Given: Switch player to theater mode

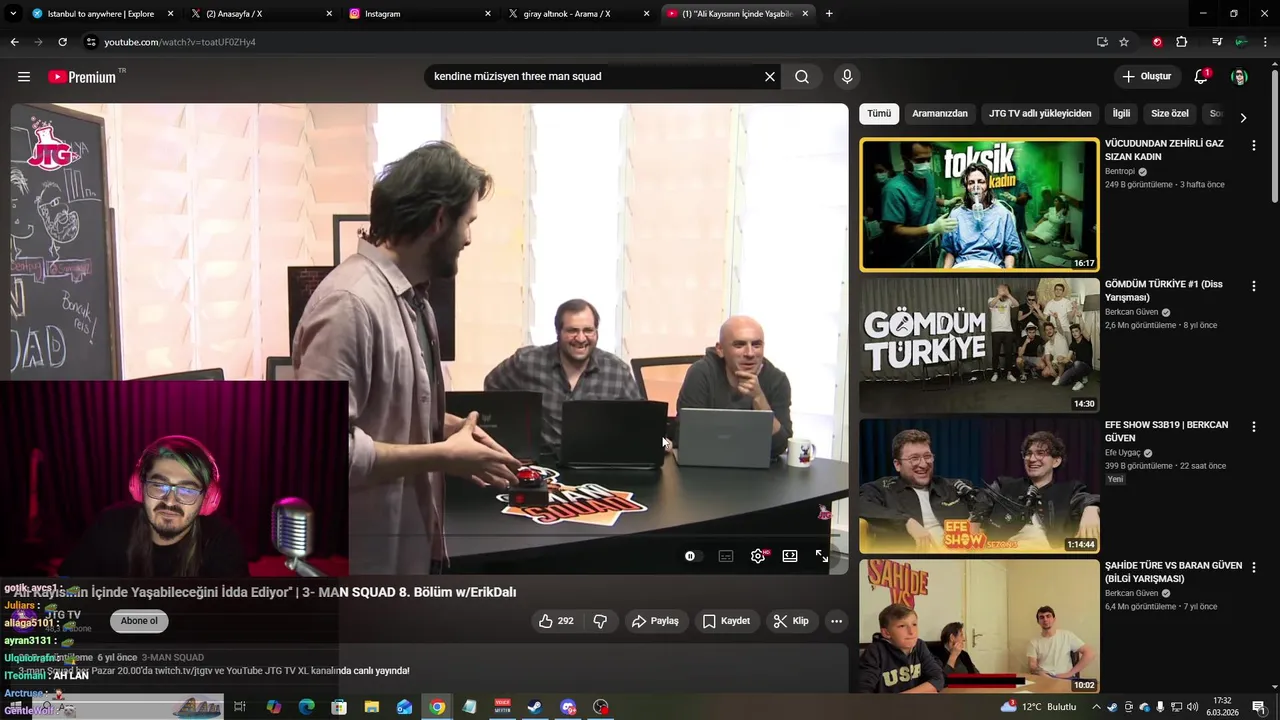Looking at the screenshot, I should pos(790,556).
